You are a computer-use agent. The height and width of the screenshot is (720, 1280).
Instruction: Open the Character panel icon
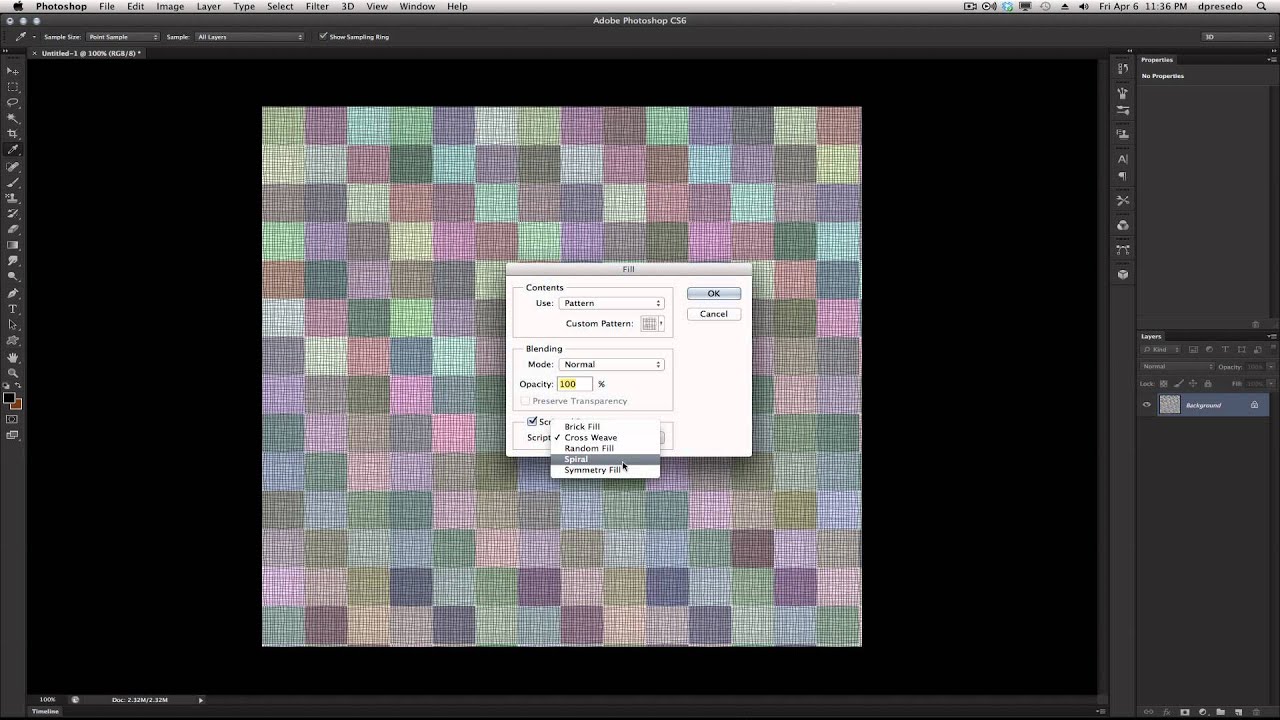point(1122,159)
